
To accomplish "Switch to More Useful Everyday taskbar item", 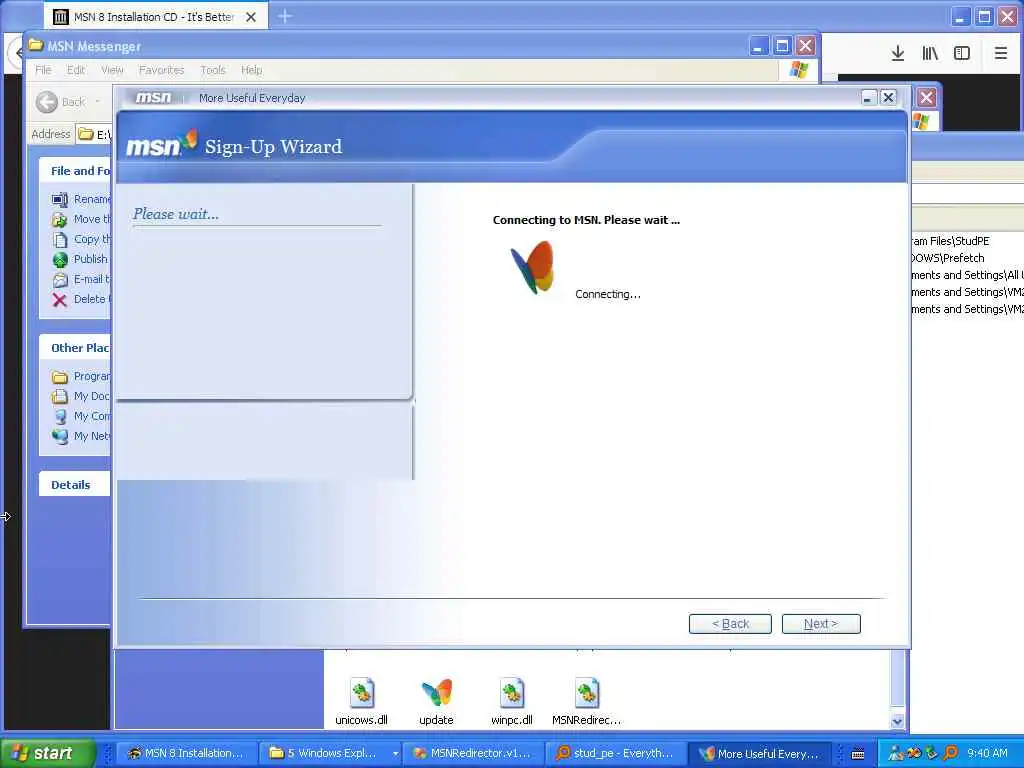I will [760, 753].
